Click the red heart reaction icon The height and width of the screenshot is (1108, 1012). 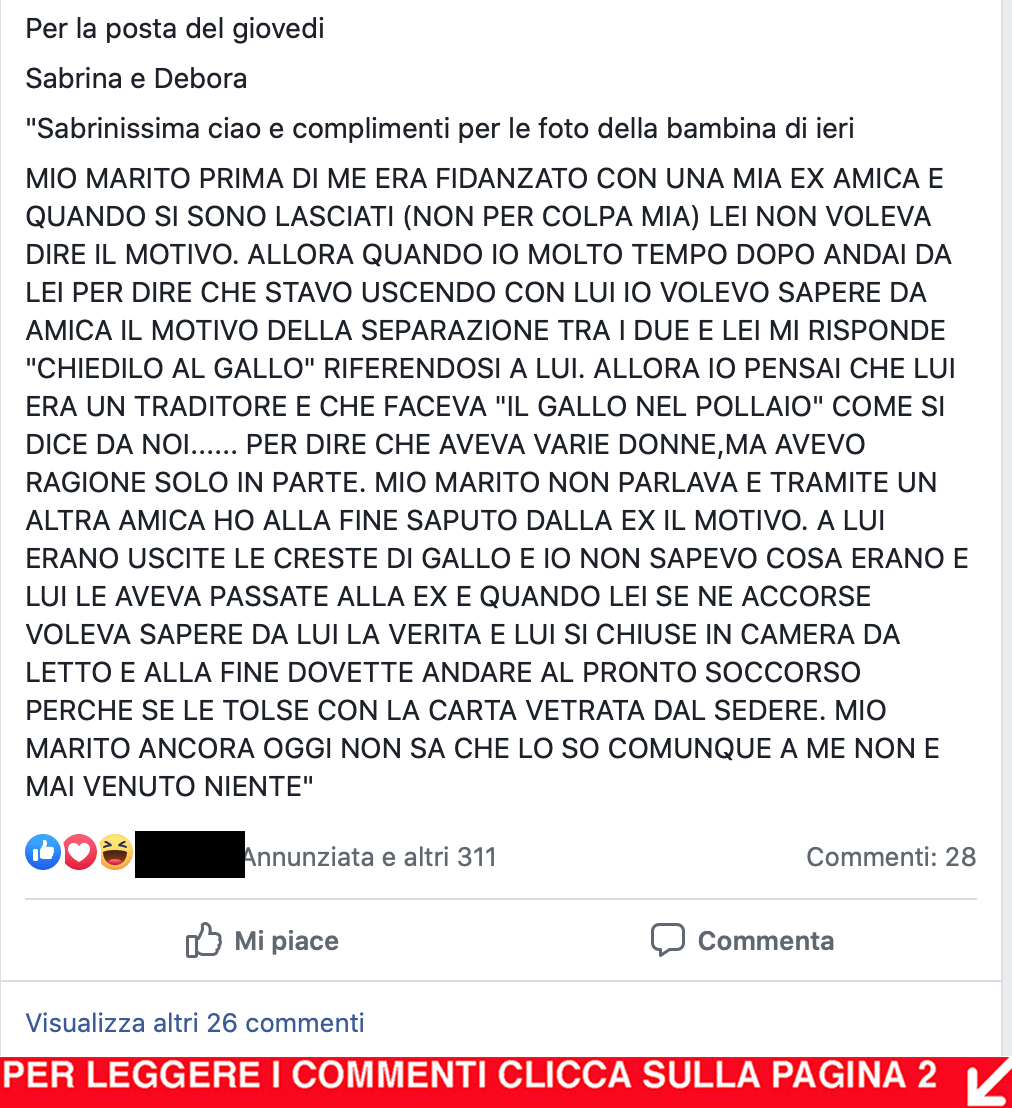[80, 851]
